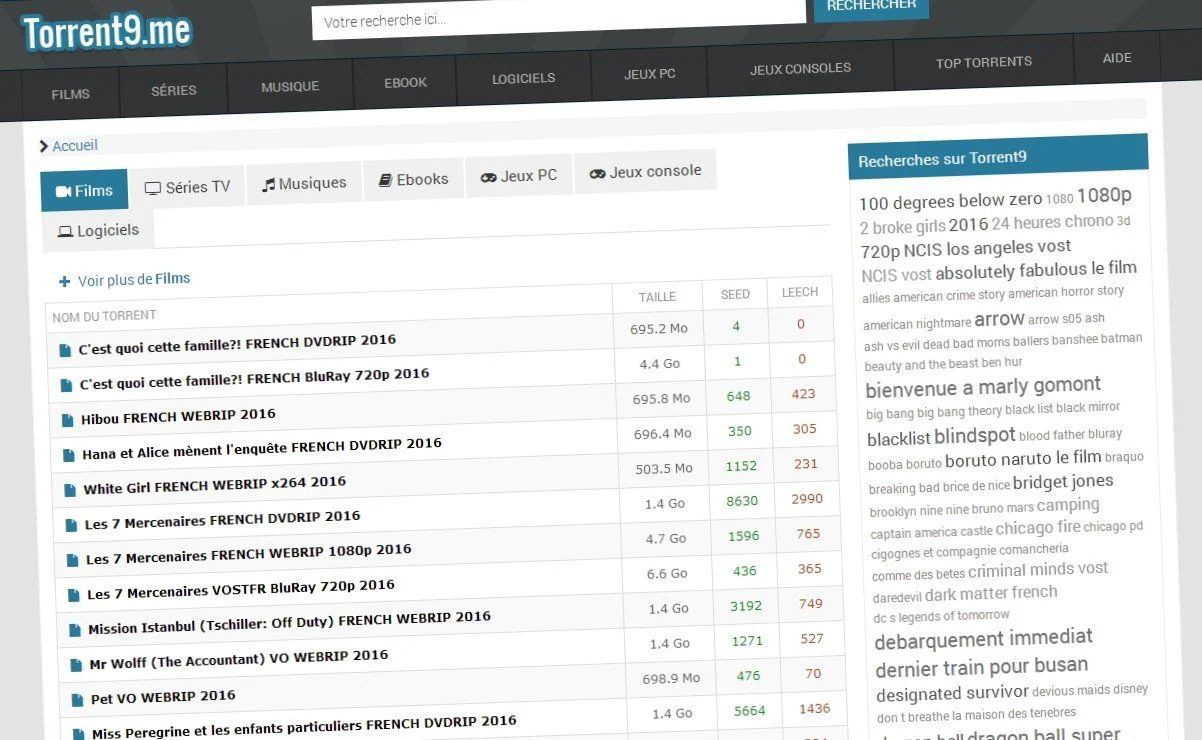Click the search field 'Votre recherche ici'

558,19
